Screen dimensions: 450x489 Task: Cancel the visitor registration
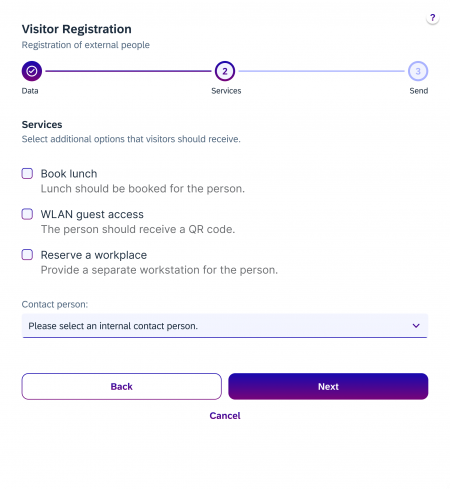(225, 416)
